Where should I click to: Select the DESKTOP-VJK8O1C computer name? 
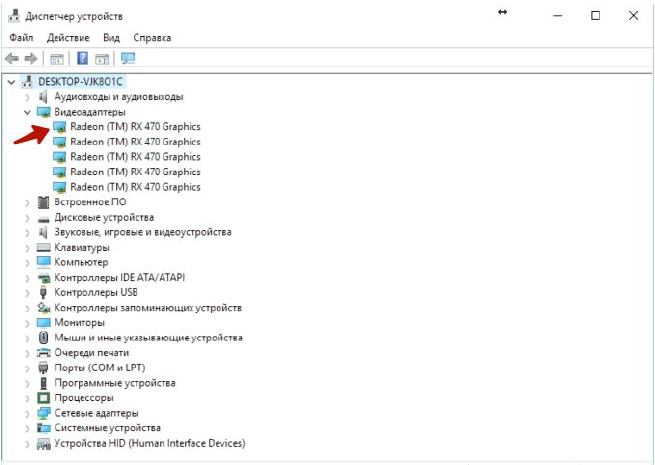(x=81, y=81)
